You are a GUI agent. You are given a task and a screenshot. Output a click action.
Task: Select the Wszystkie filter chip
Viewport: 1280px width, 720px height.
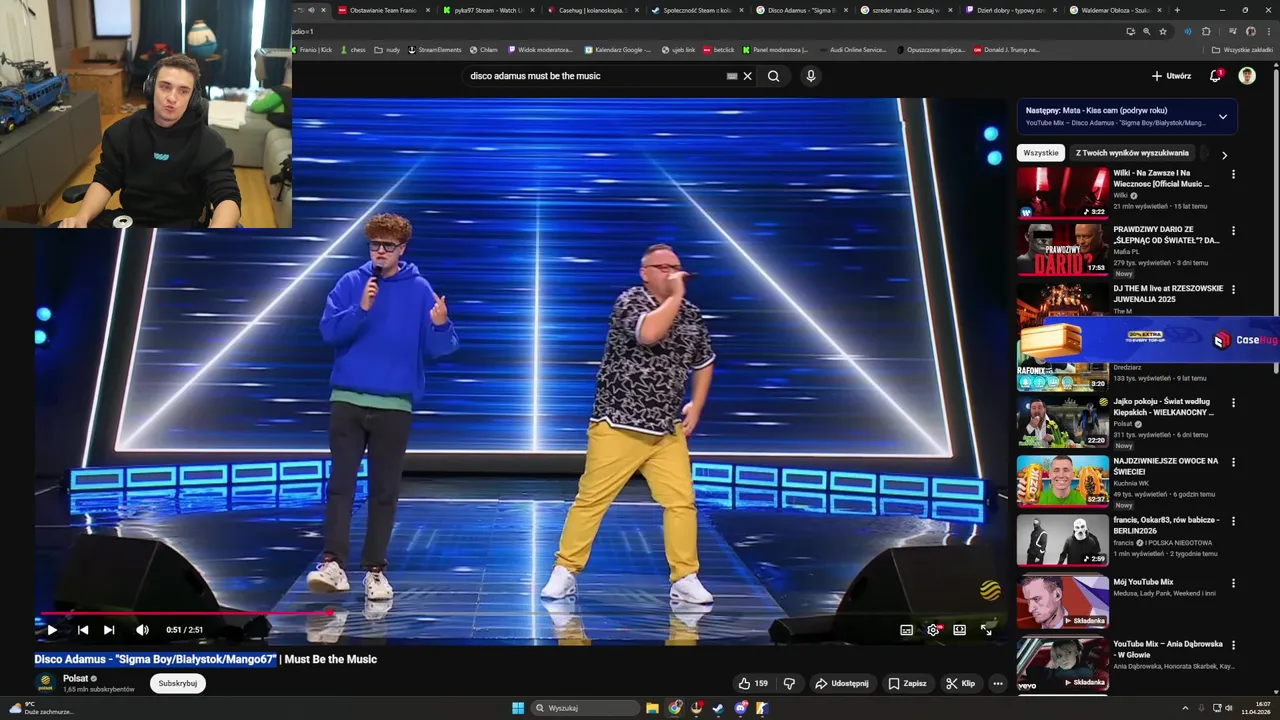tap(1041, 153)
